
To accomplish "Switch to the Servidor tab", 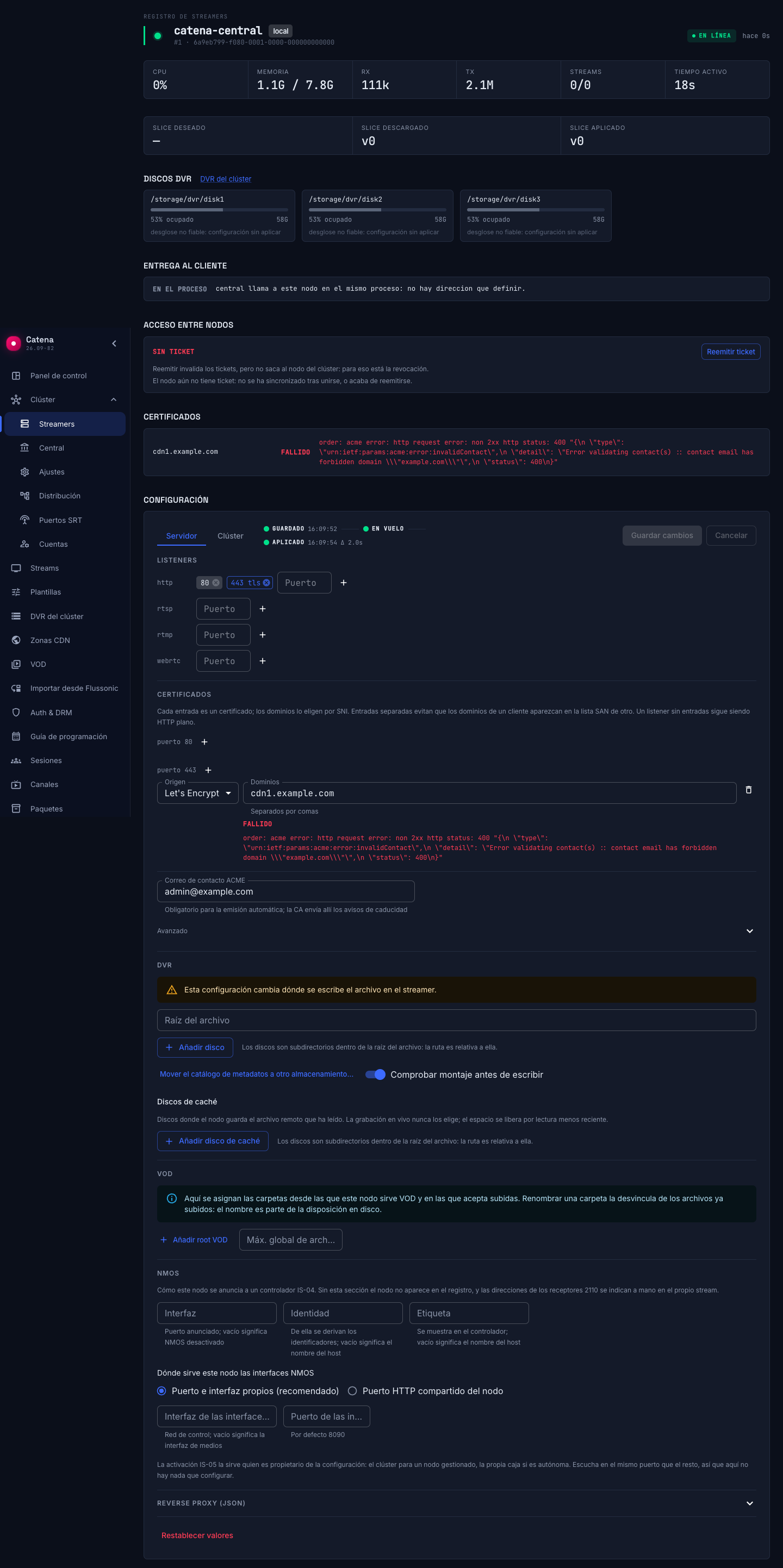I will point(182,536).
